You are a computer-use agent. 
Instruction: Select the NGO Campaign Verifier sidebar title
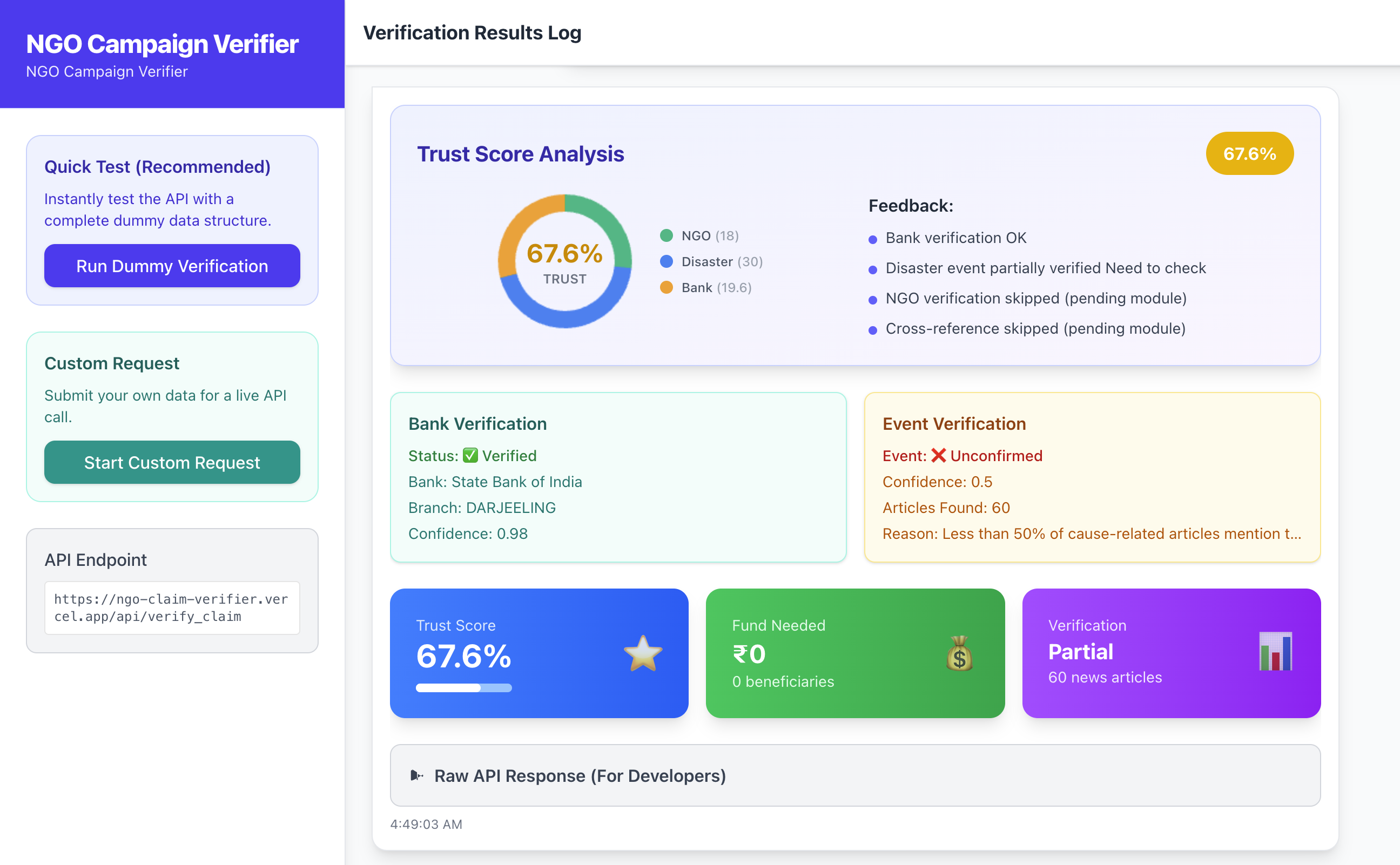tap(162, 44)
